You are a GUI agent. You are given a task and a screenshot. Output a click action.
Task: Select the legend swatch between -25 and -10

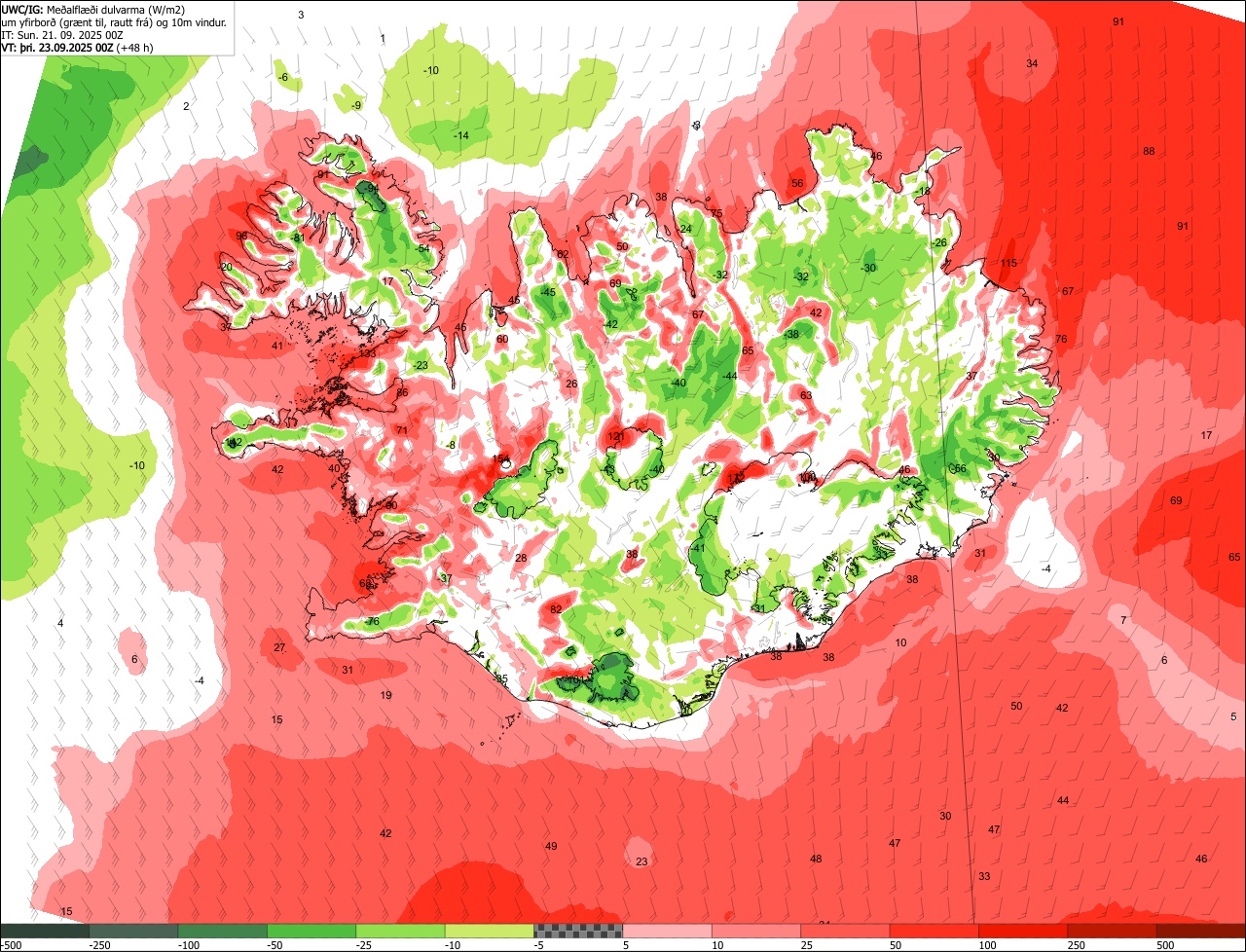pos(400,932)
